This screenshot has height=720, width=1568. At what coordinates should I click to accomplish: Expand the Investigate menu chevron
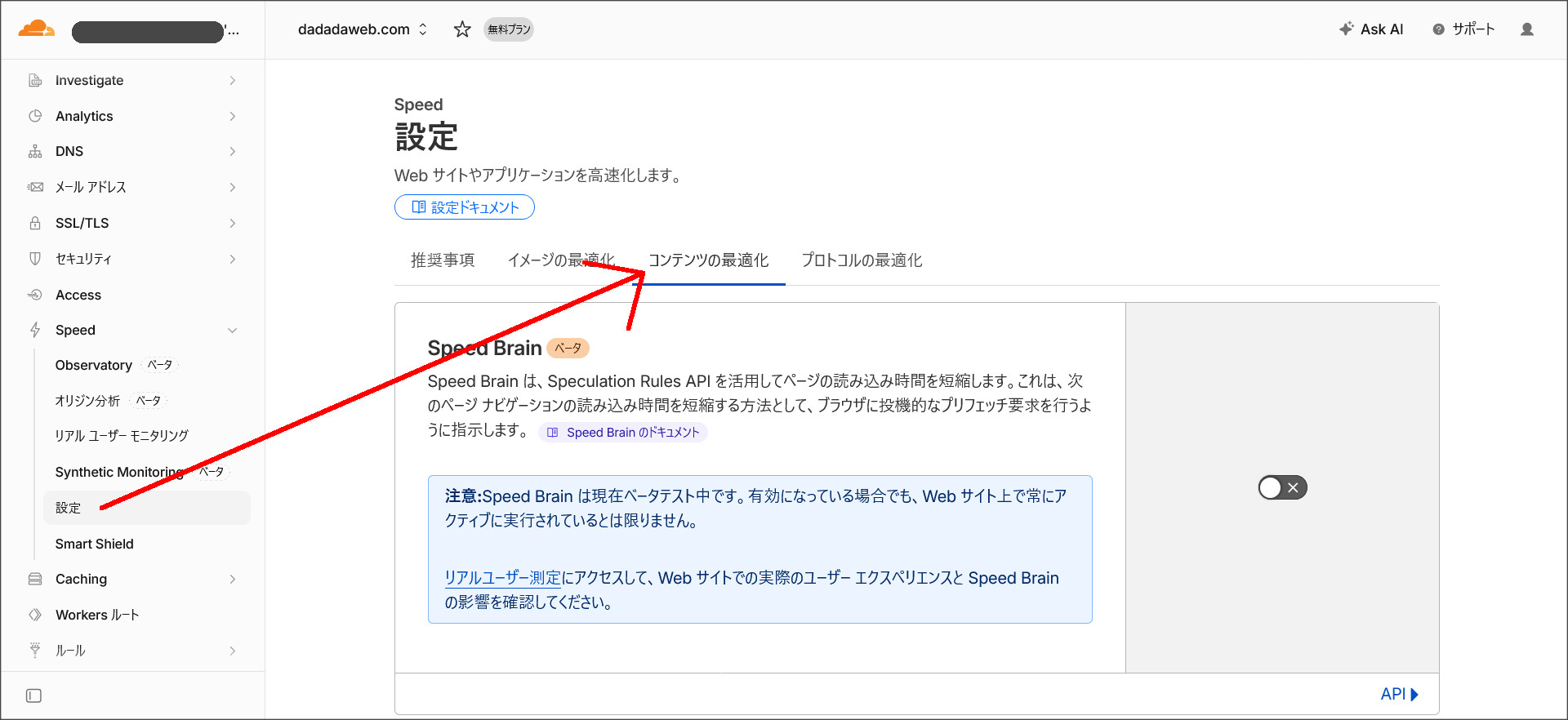pos(233,80)
